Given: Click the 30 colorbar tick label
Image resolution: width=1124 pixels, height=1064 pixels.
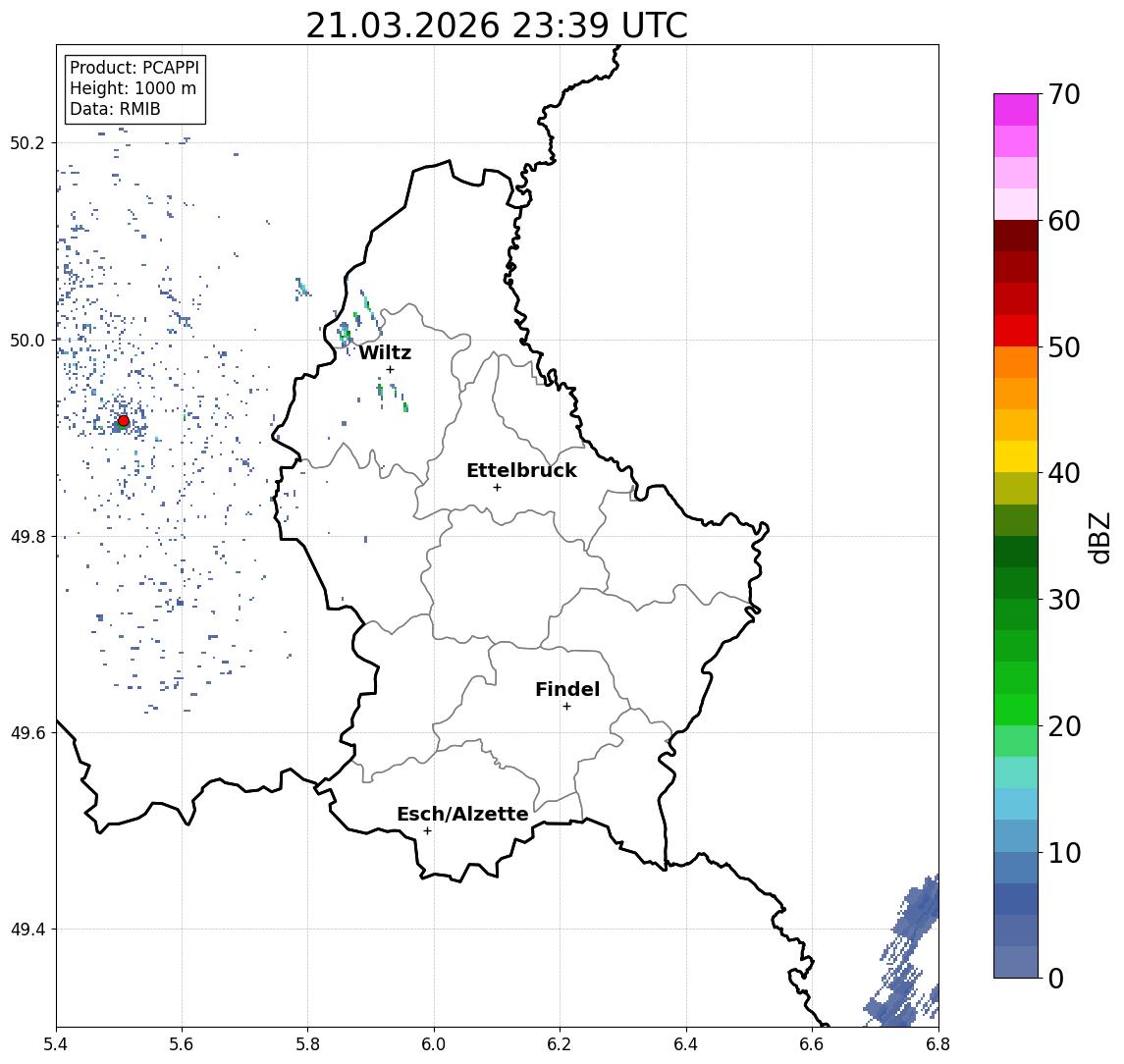Looking at the screenshot, I should (1064, 600).
